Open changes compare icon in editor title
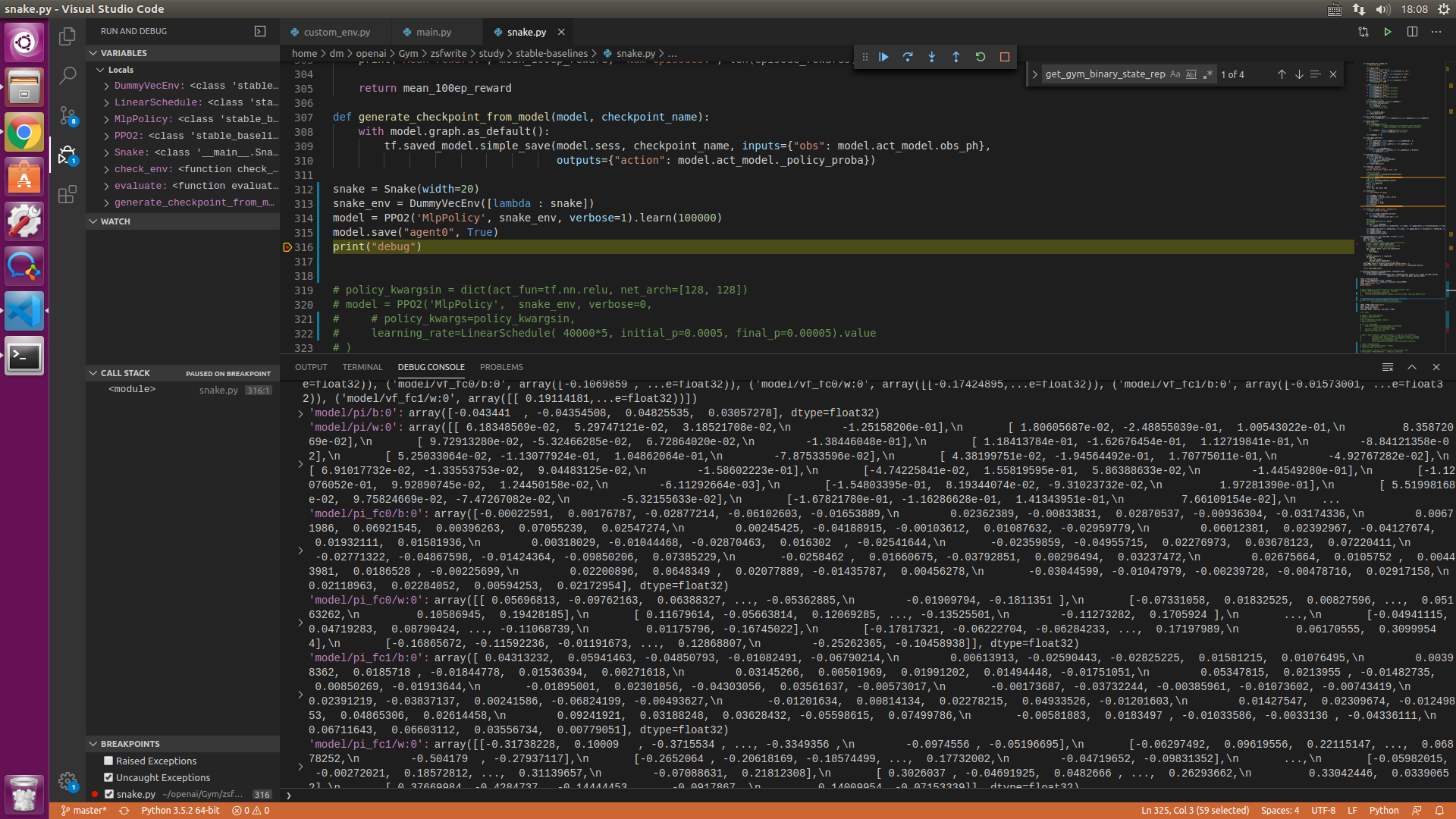1456x819 pixels. [1363, 32]
